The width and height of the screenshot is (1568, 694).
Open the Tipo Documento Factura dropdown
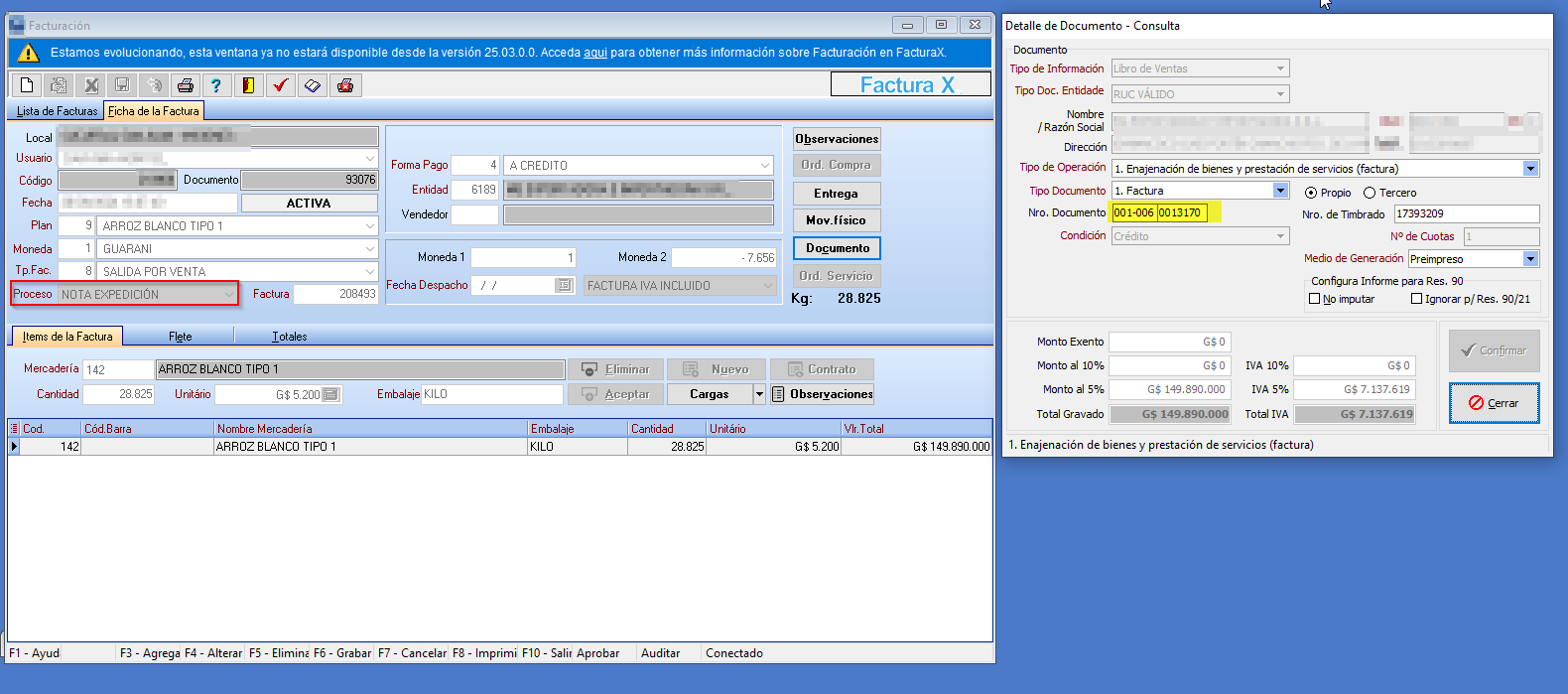point(1280,191)
